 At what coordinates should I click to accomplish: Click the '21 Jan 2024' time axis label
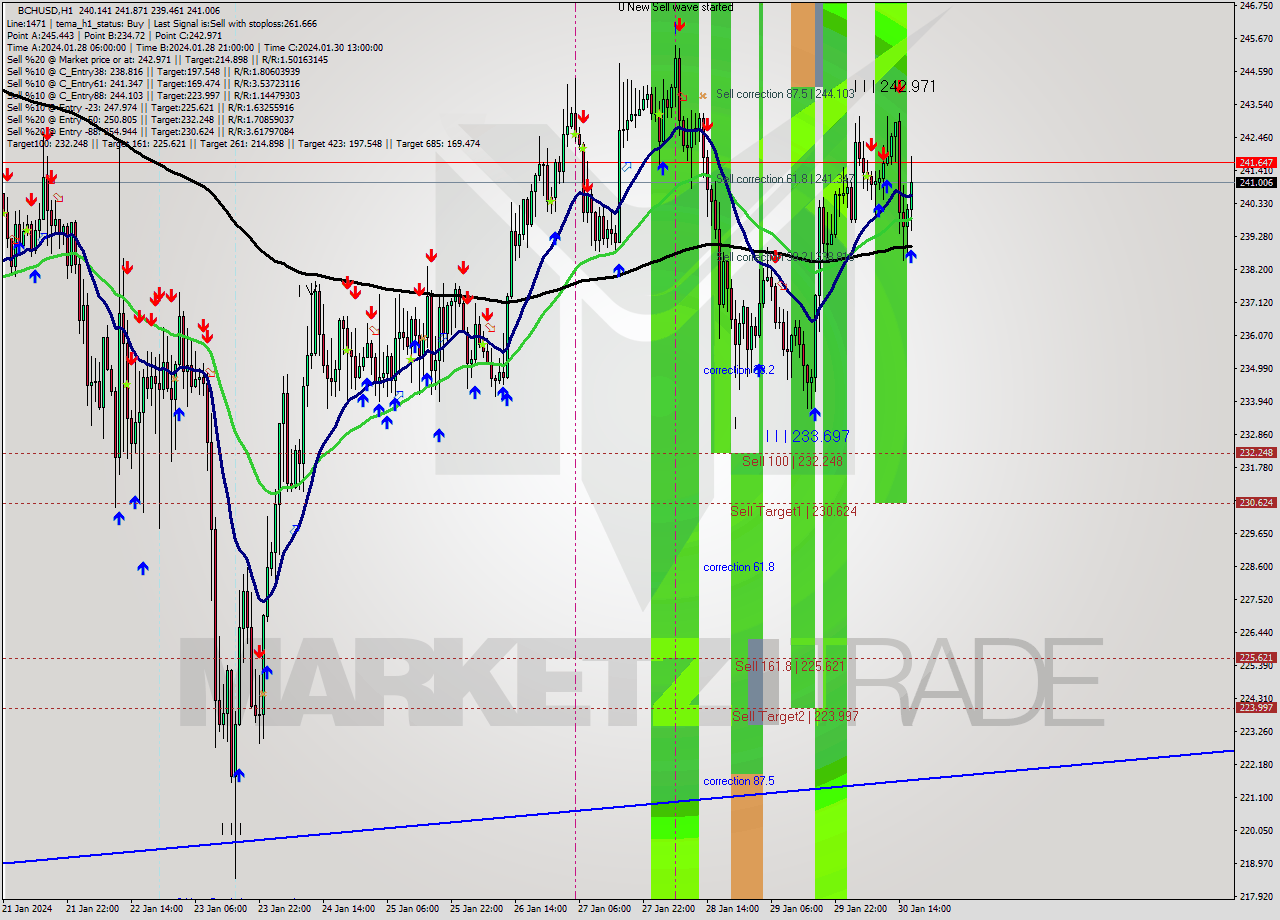click(x=28, y=909)
